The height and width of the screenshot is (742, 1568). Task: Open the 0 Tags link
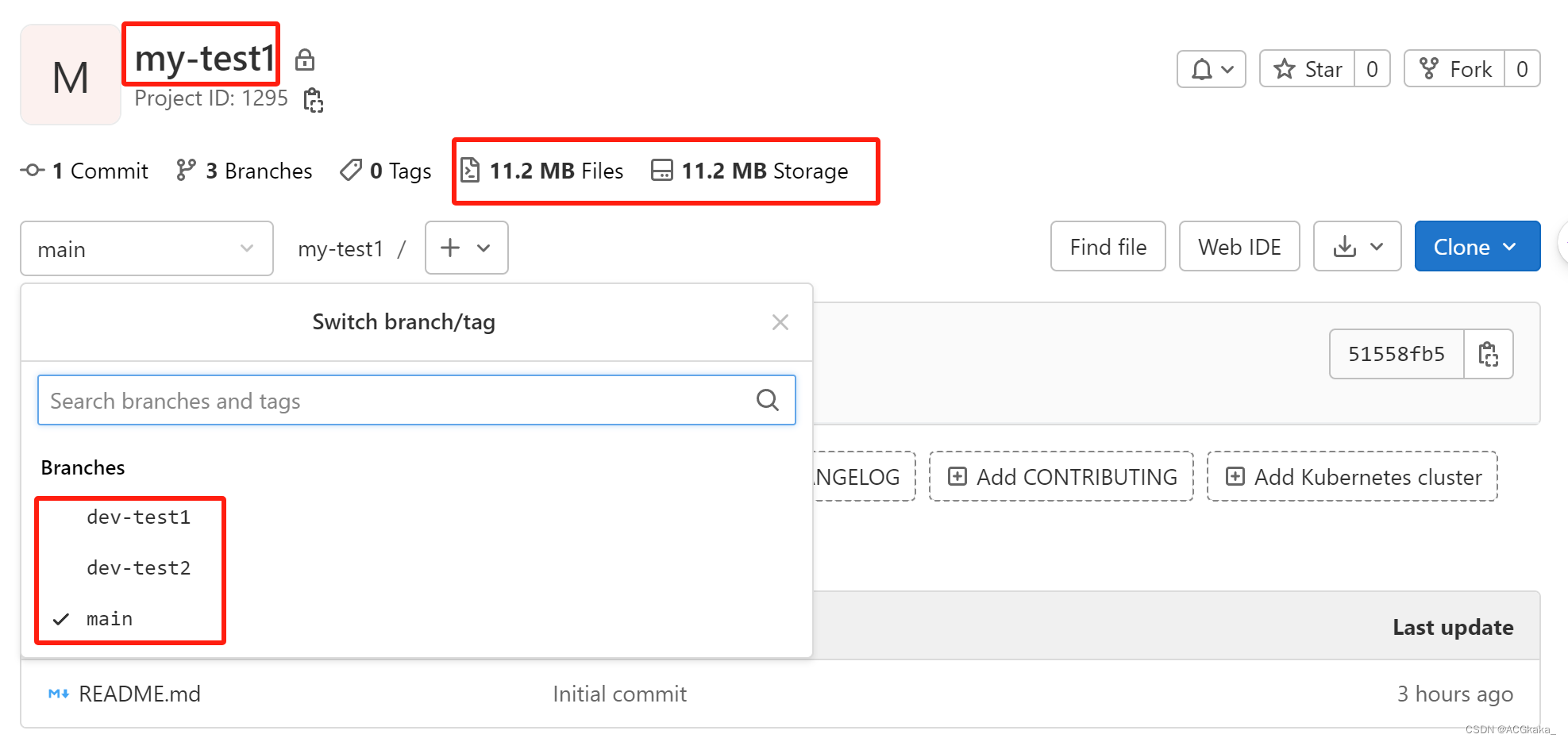pos(386,171)
